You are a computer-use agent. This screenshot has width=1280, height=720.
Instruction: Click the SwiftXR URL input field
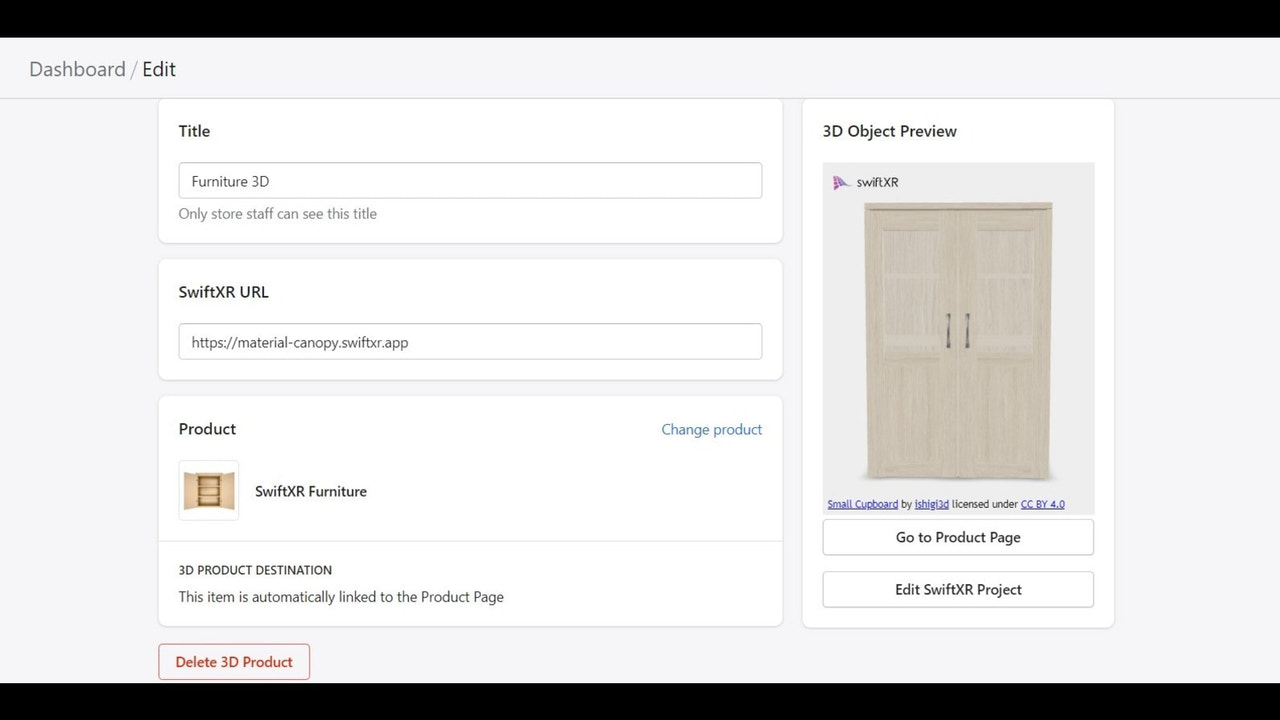pyautogui.click(x=470, y=341)
